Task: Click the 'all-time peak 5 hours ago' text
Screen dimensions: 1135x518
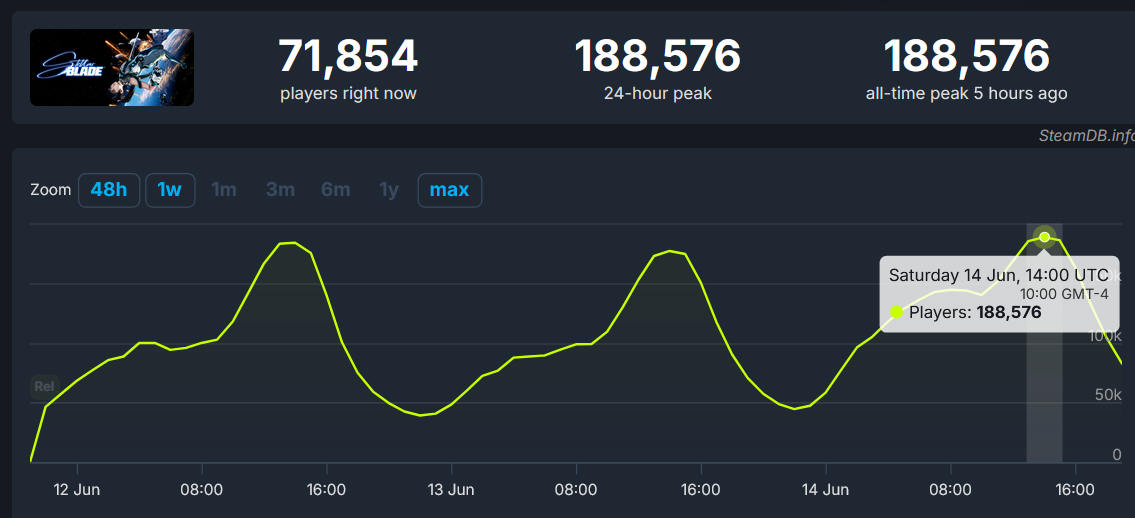Action: [x=966, y=94]
